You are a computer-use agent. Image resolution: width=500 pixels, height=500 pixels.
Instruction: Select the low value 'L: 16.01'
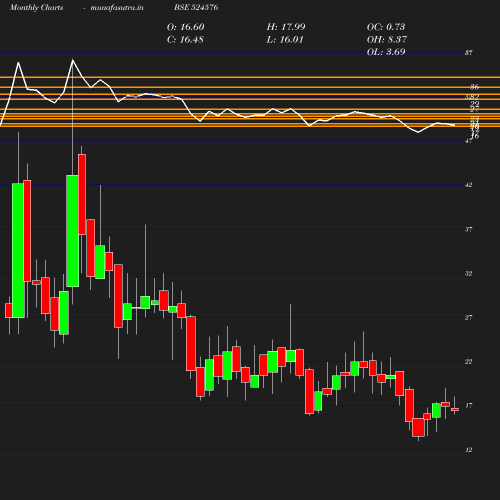pos(285,40)
